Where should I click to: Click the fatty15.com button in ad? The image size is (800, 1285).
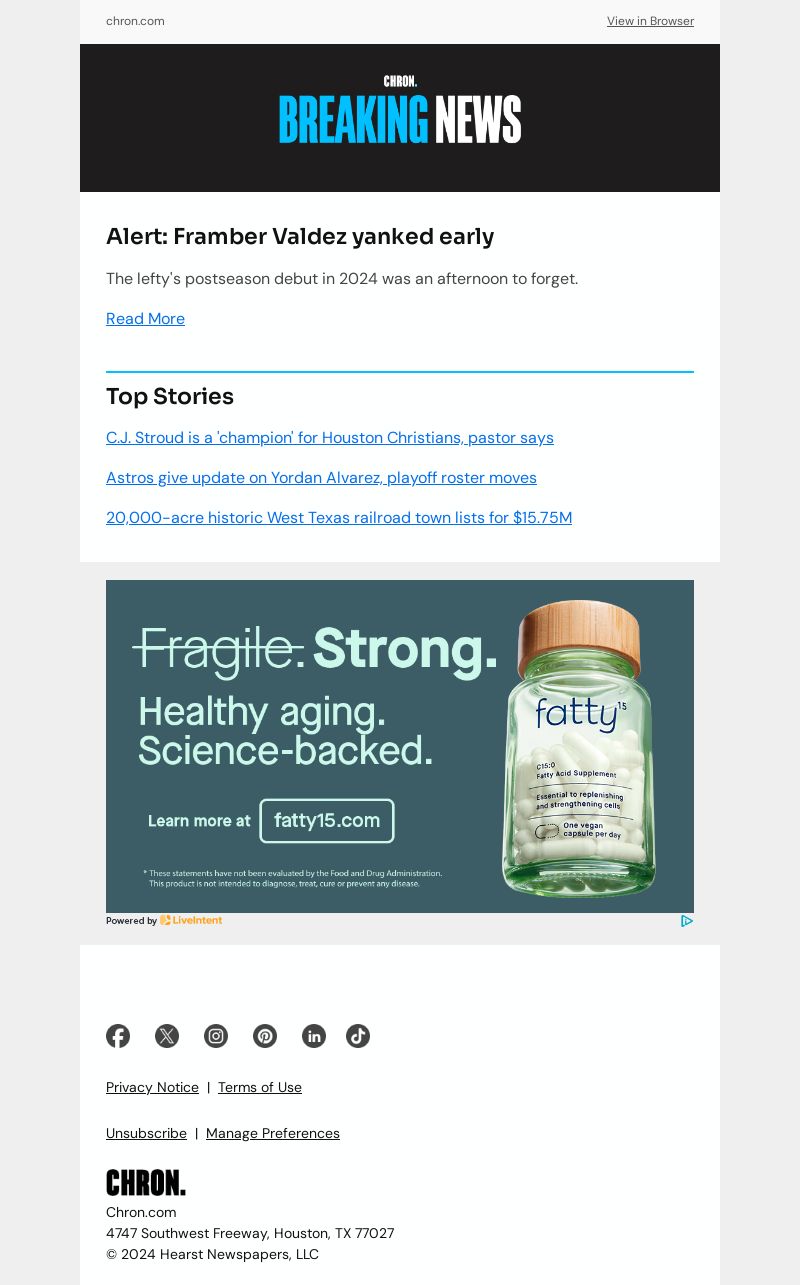(x=327, y=821)
